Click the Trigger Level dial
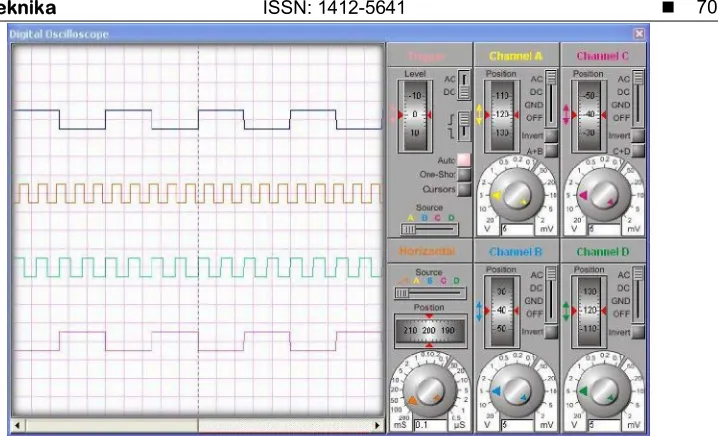The width and height of the screenshot is (718, 436). pyautogui.click(x=415, y=116)
